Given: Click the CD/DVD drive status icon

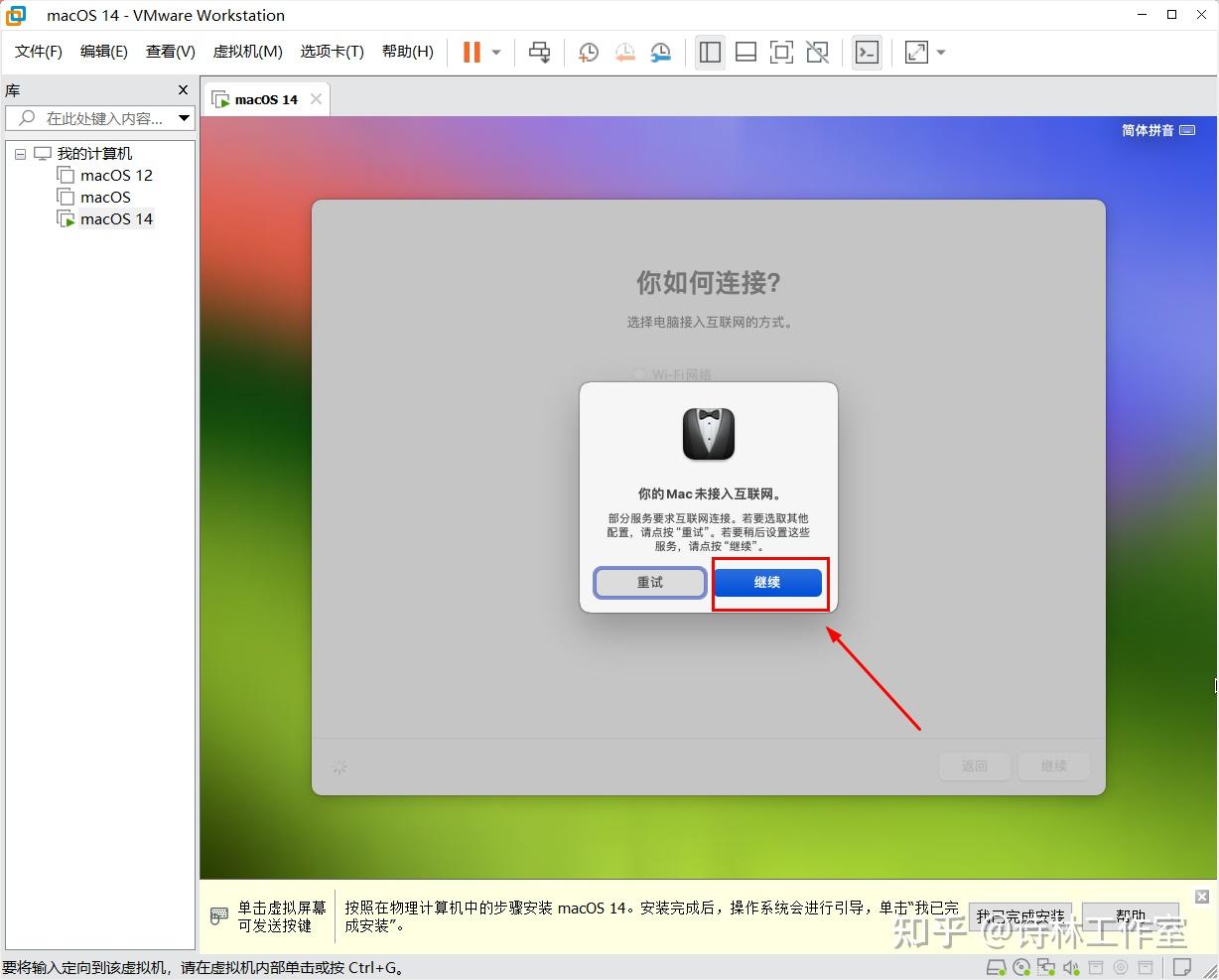Looking at the screenshot, I should [x=1021, y=967].
